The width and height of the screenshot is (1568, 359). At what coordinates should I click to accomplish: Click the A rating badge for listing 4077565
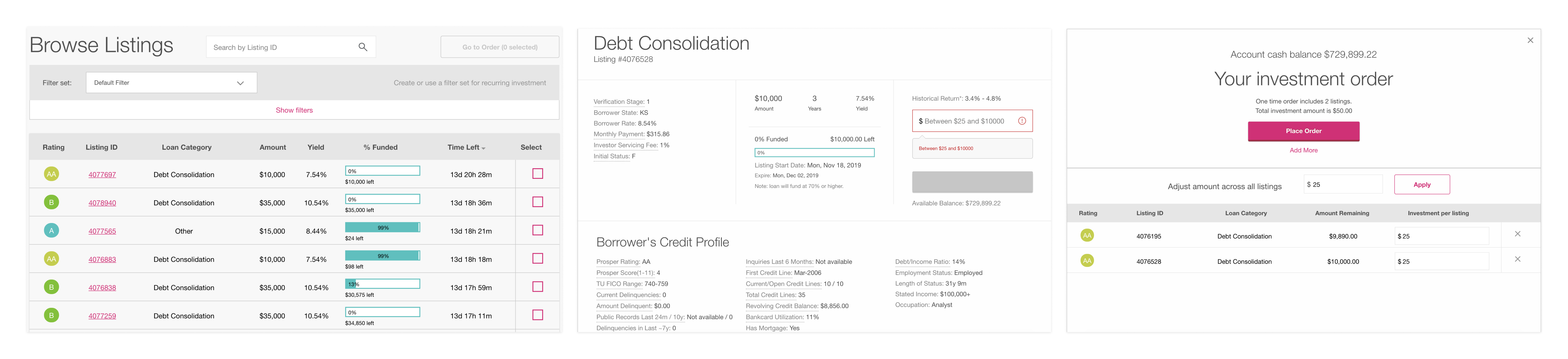click(52, 231)
